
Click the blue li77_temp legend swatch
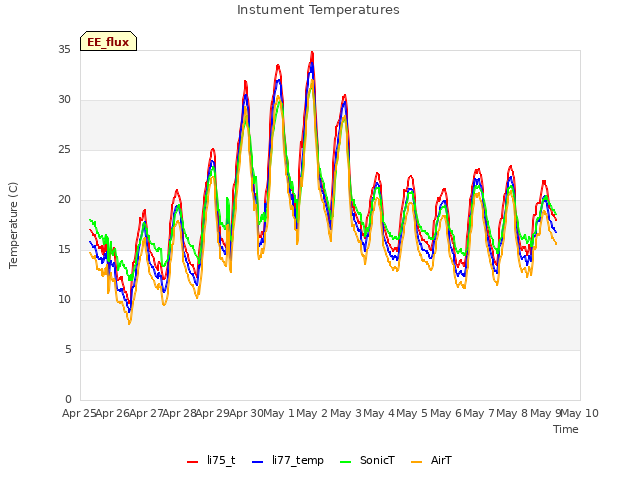coord(258,462)
